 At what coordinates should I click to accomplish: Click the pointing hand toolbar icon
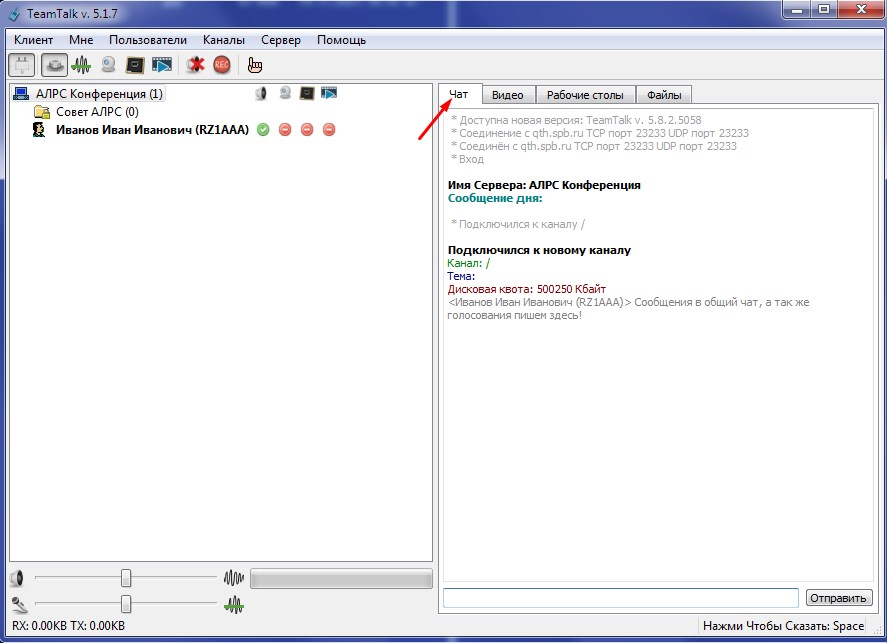(x=254, y=65)
